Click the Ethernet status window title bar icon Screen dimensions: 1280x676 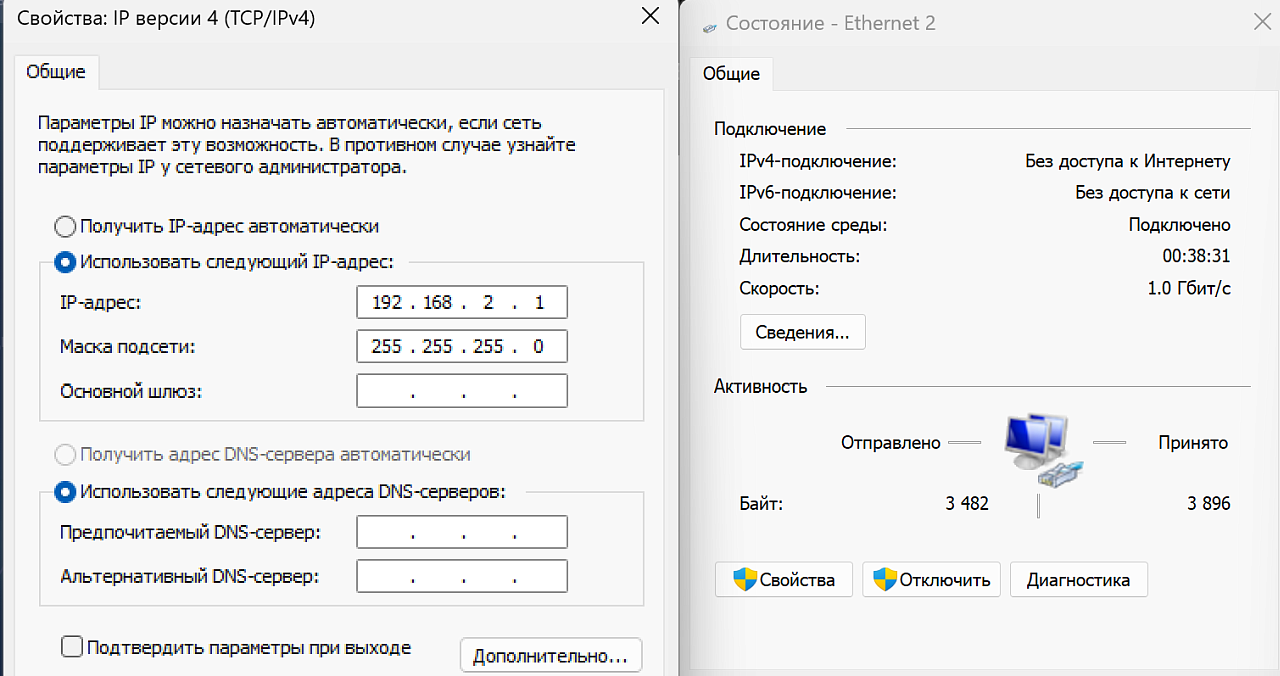tap(708, 22)
